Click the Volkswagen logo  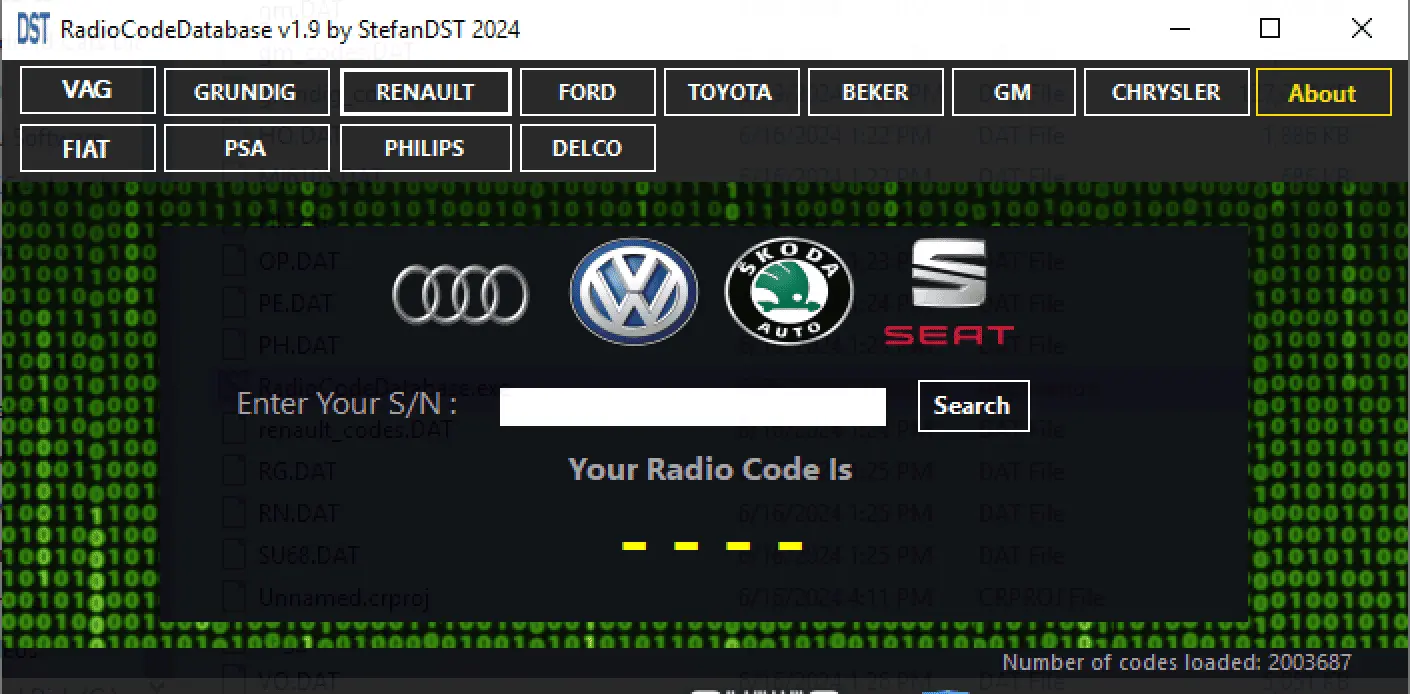[x=634, y=292]
